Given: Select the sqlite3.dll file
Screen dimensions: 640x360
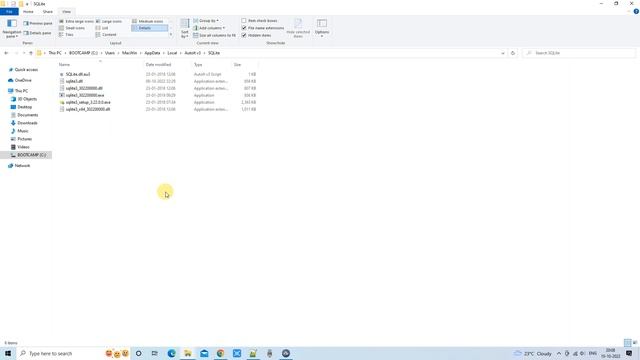Looking at the screenshot, I should pos(74,81).
